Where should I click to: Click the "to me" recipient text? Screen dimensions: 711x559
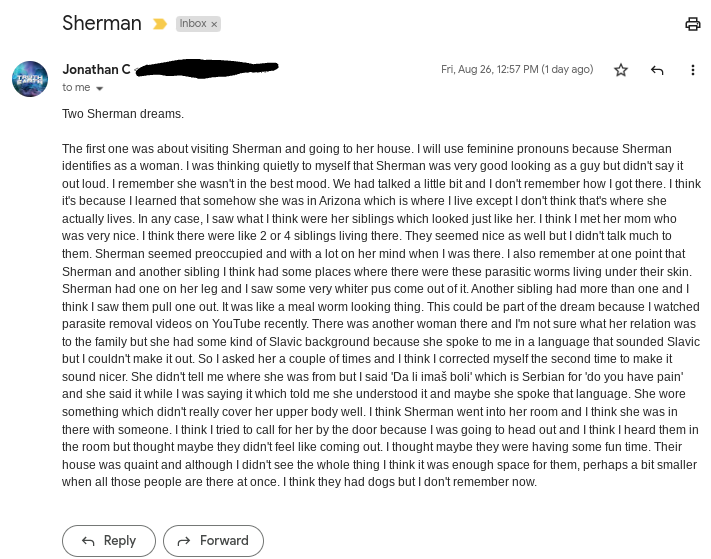(76, 88)
